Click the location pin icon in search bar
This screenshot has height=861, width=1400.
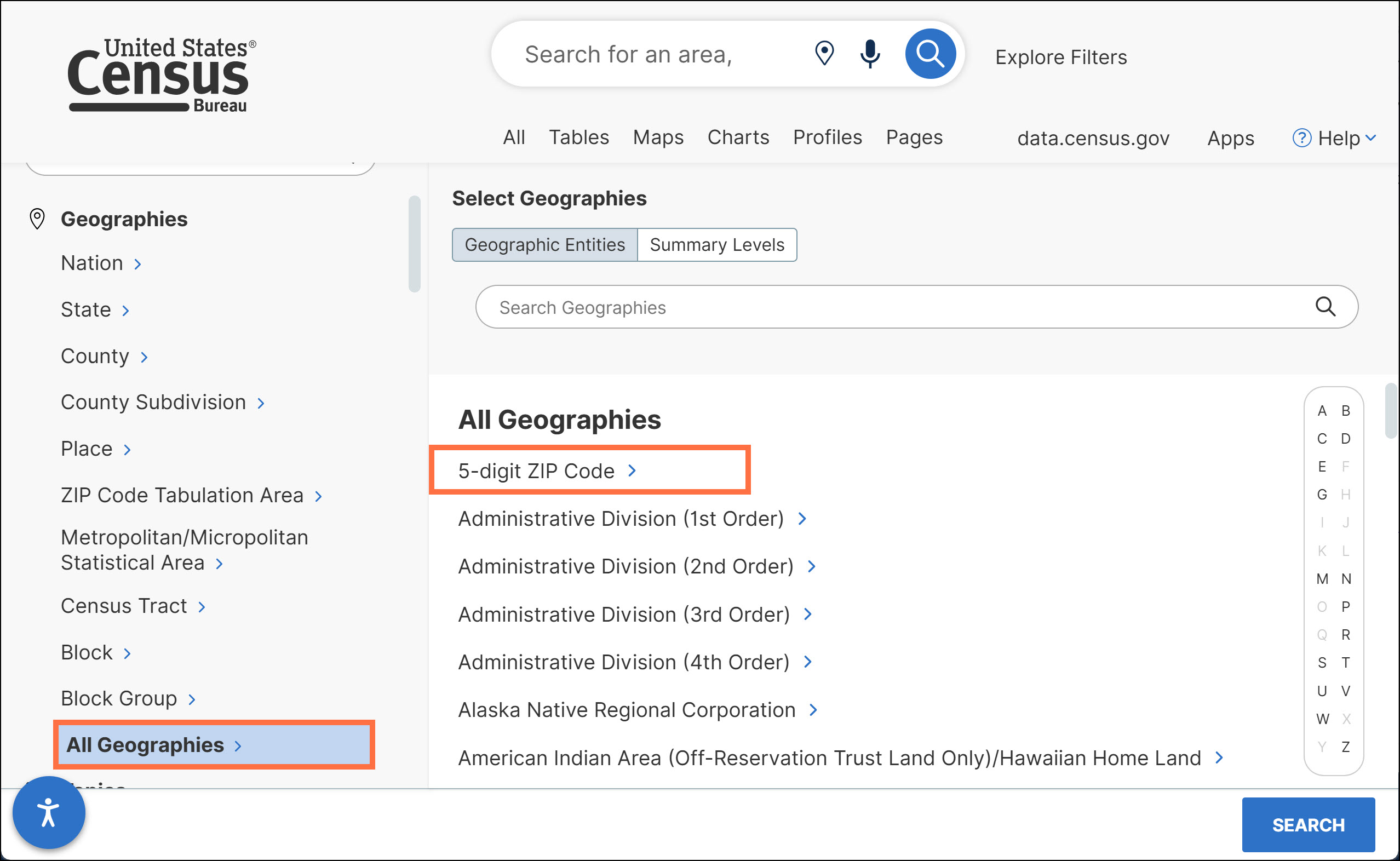pos(824,54)
